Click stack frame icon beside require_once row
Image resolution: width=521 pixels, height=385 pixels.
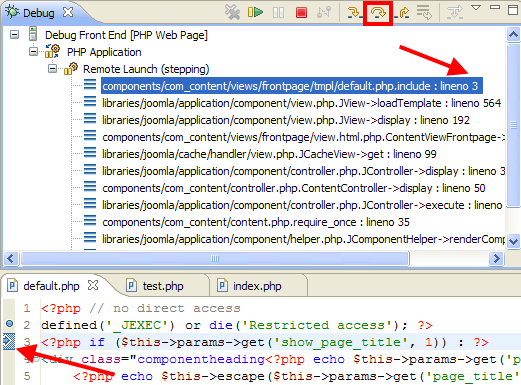coord(90,220)
